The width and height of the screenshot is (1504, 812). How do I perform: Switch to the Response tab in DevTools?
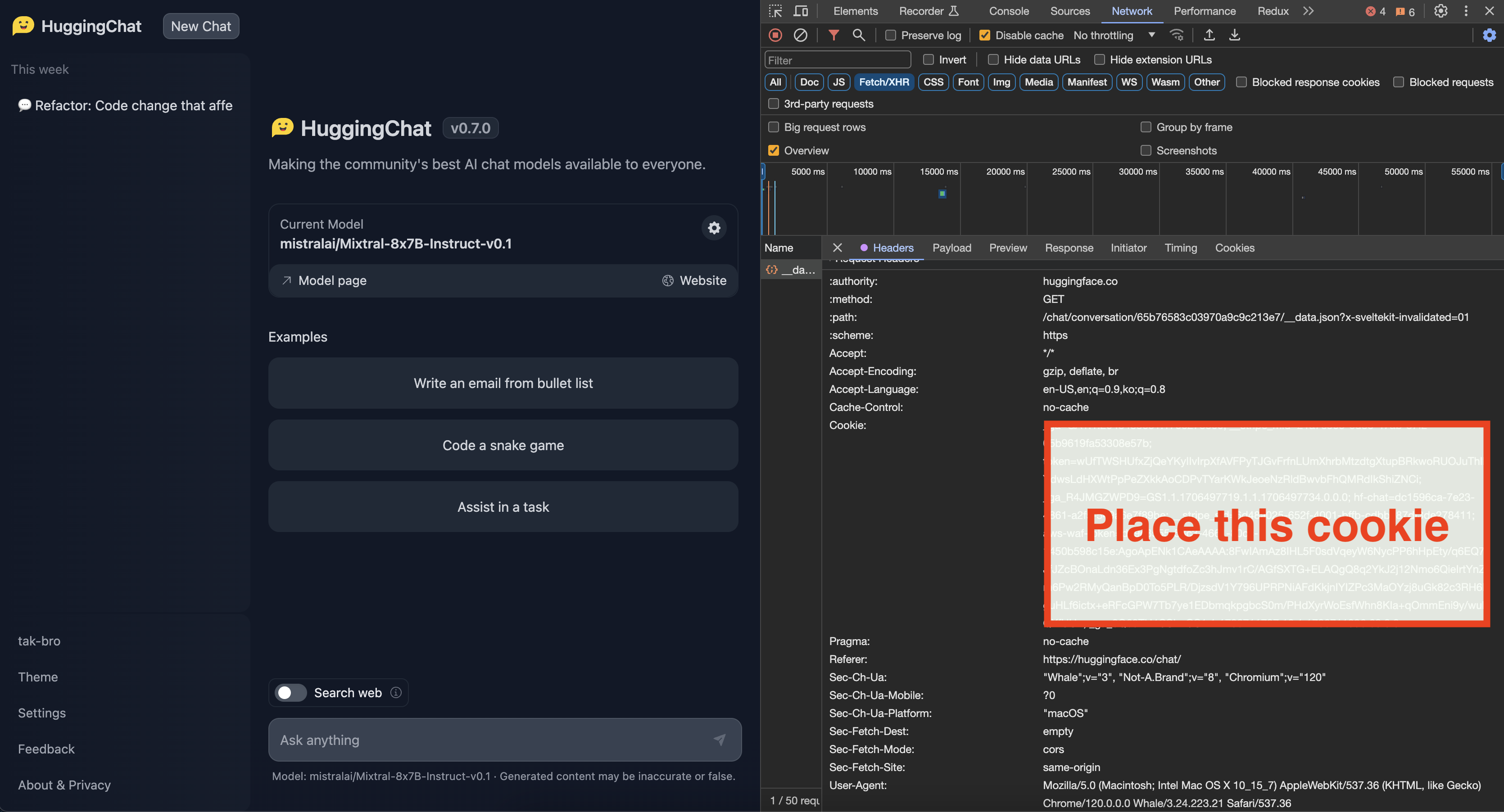click(x=1069, y=247)
